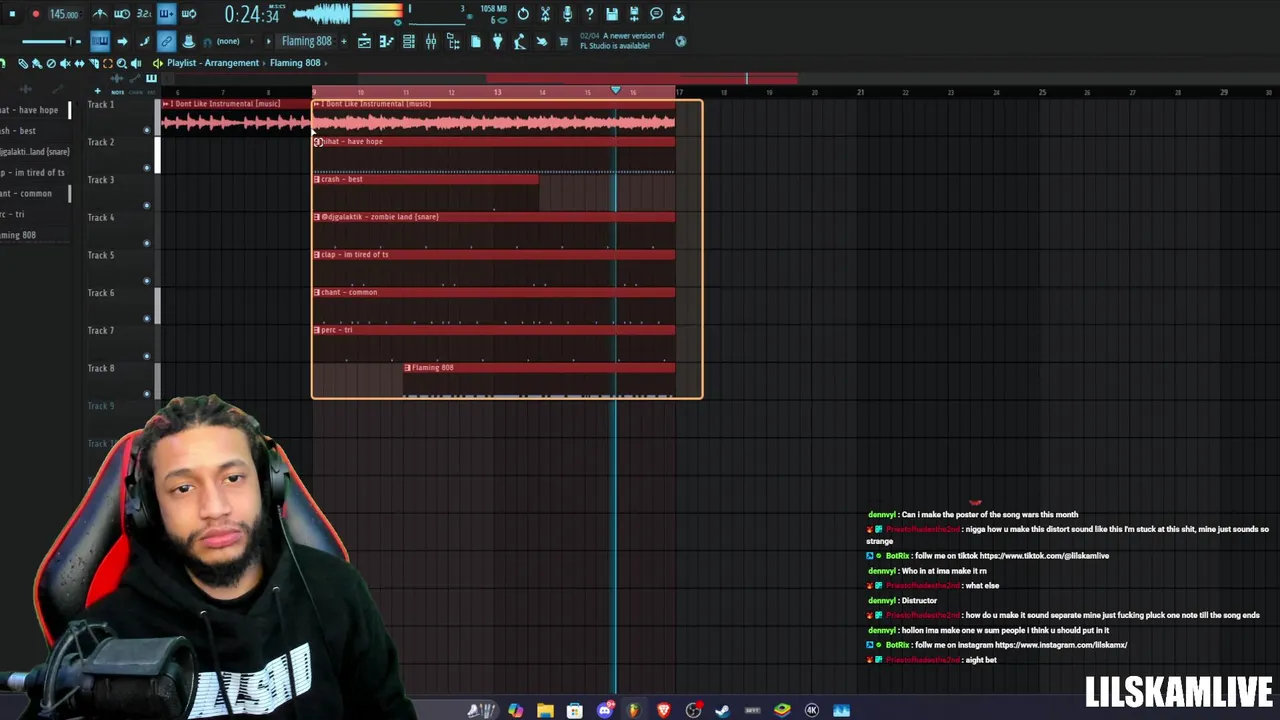Click the Track 2 header label
1280x720 pixels.
[x=101, y=142]
